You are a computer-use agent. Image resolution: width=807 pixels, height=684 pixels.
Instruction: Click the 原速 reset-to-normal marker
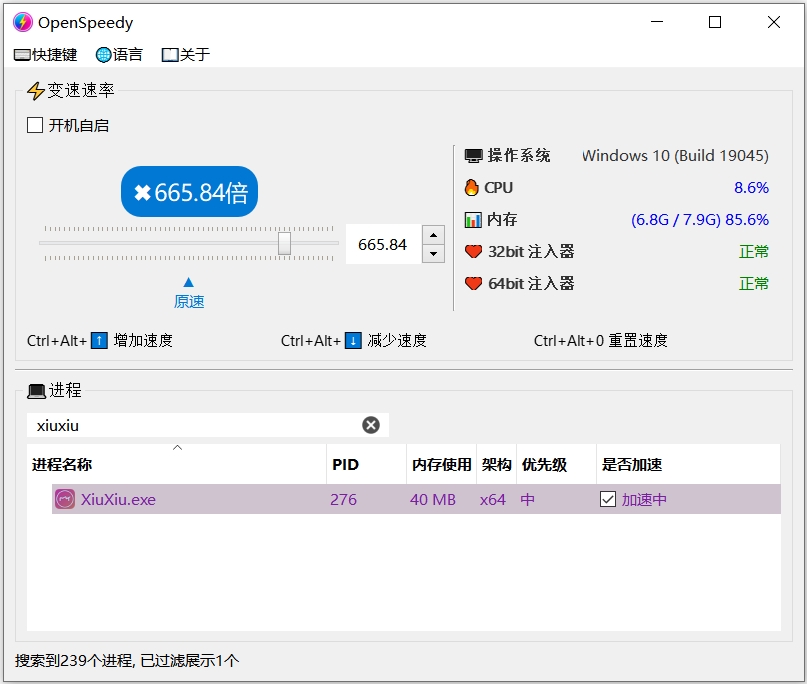click(189, 302)
